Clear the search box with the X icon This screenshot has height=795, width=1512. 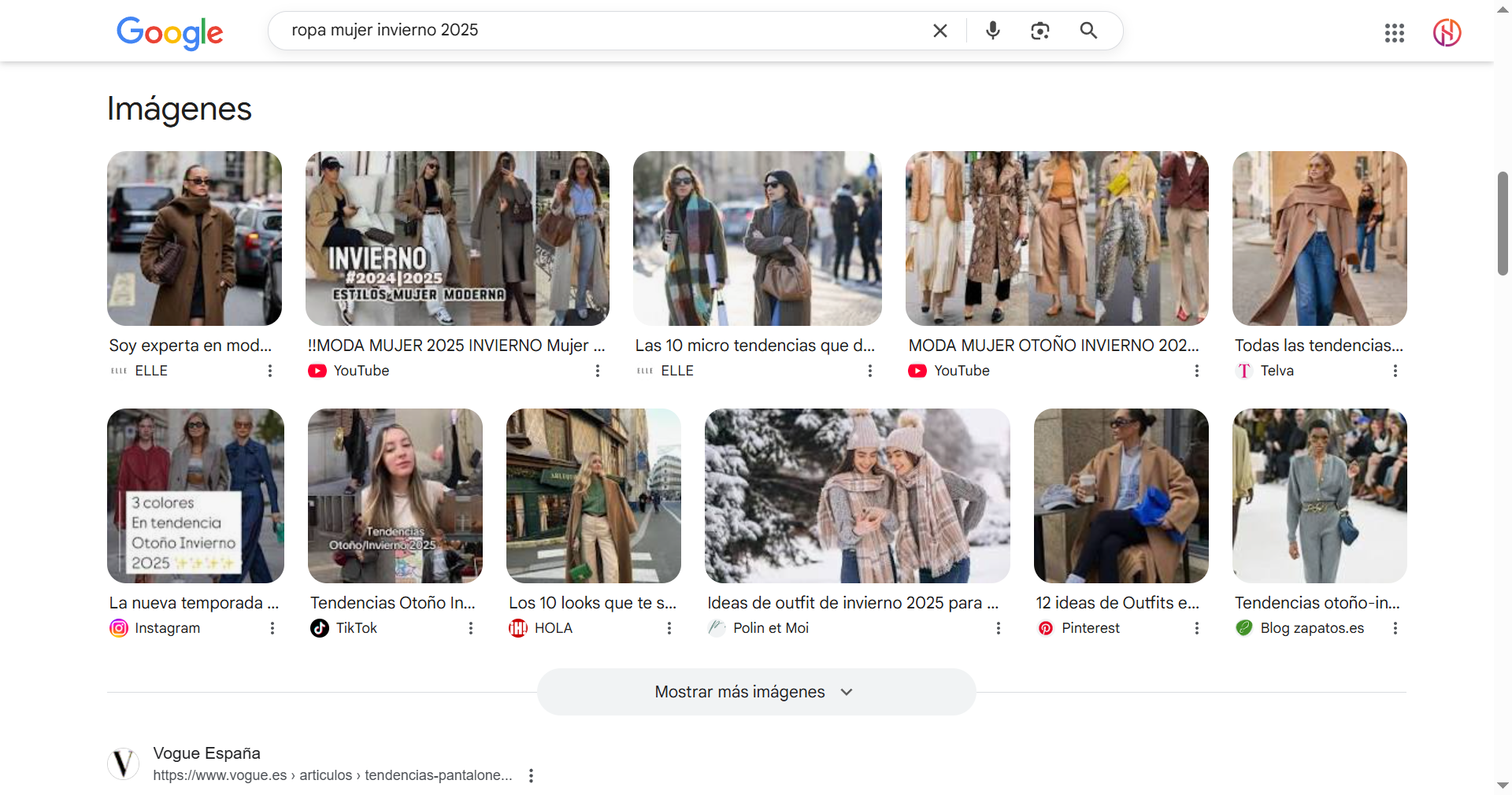[x=940, y=31]
